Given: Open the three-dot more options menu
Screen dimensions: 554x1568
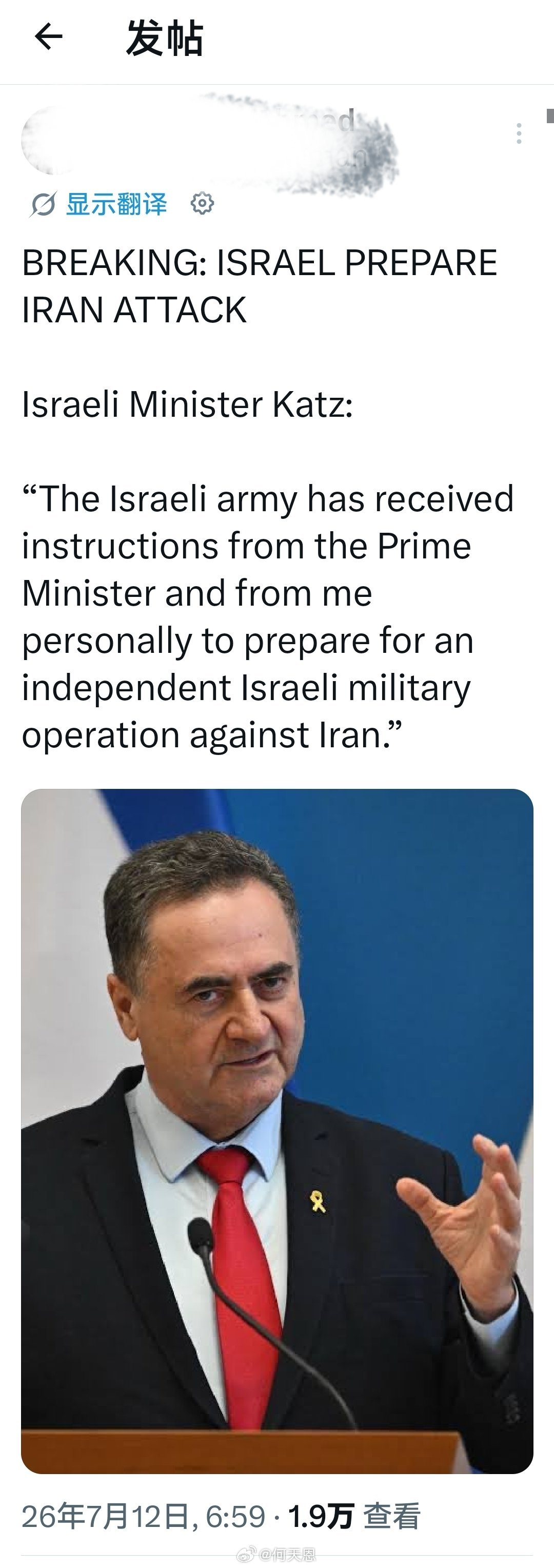Looking at the screenshot, I should point(518,133).
